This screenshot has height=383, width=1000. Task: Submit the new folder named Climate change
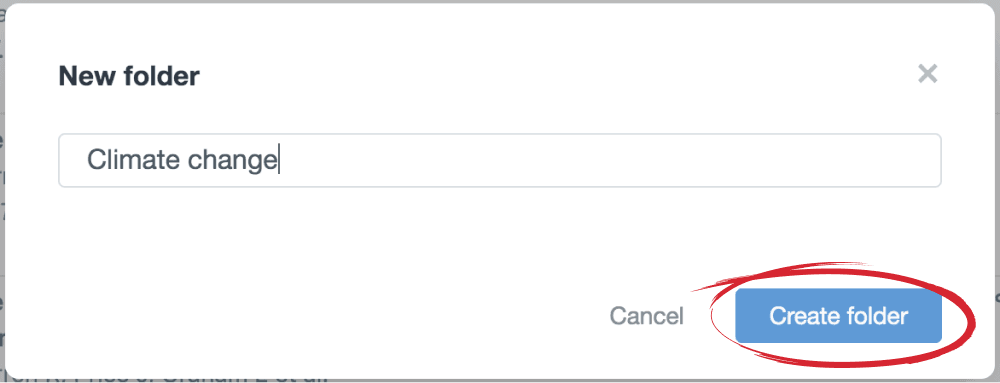838,315
